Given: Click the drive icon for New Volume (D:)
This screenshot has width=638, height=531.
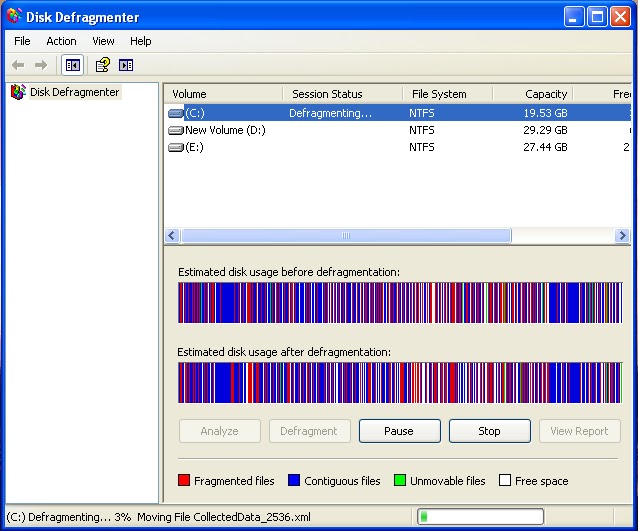Looking at the screenshot, I should [x=175, y=130].
